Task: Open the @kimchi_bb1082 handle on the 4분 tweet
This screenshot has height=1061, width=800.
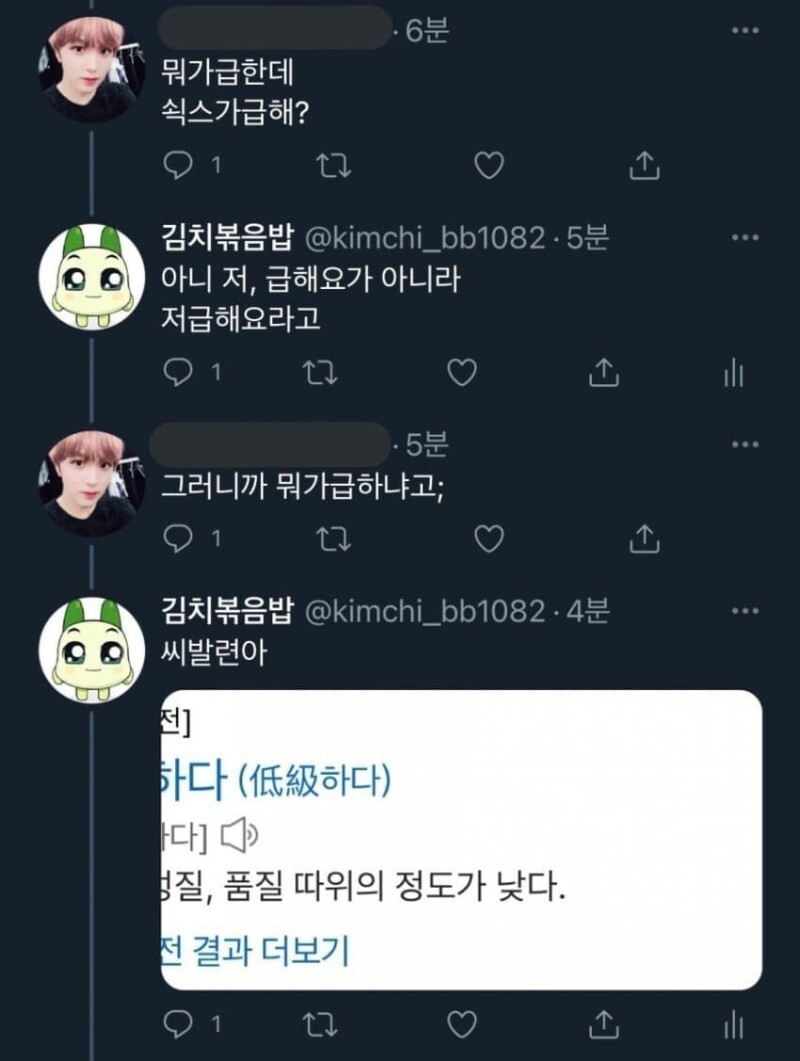Action: (425, 612)
